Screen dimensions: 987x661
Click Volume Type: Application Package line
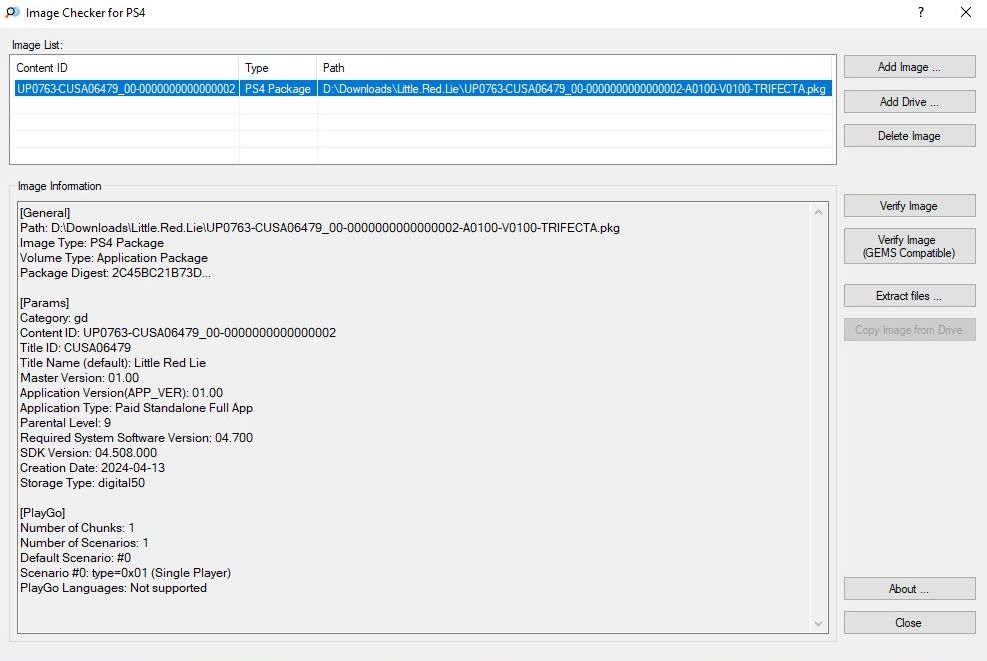tap(114, 258)
